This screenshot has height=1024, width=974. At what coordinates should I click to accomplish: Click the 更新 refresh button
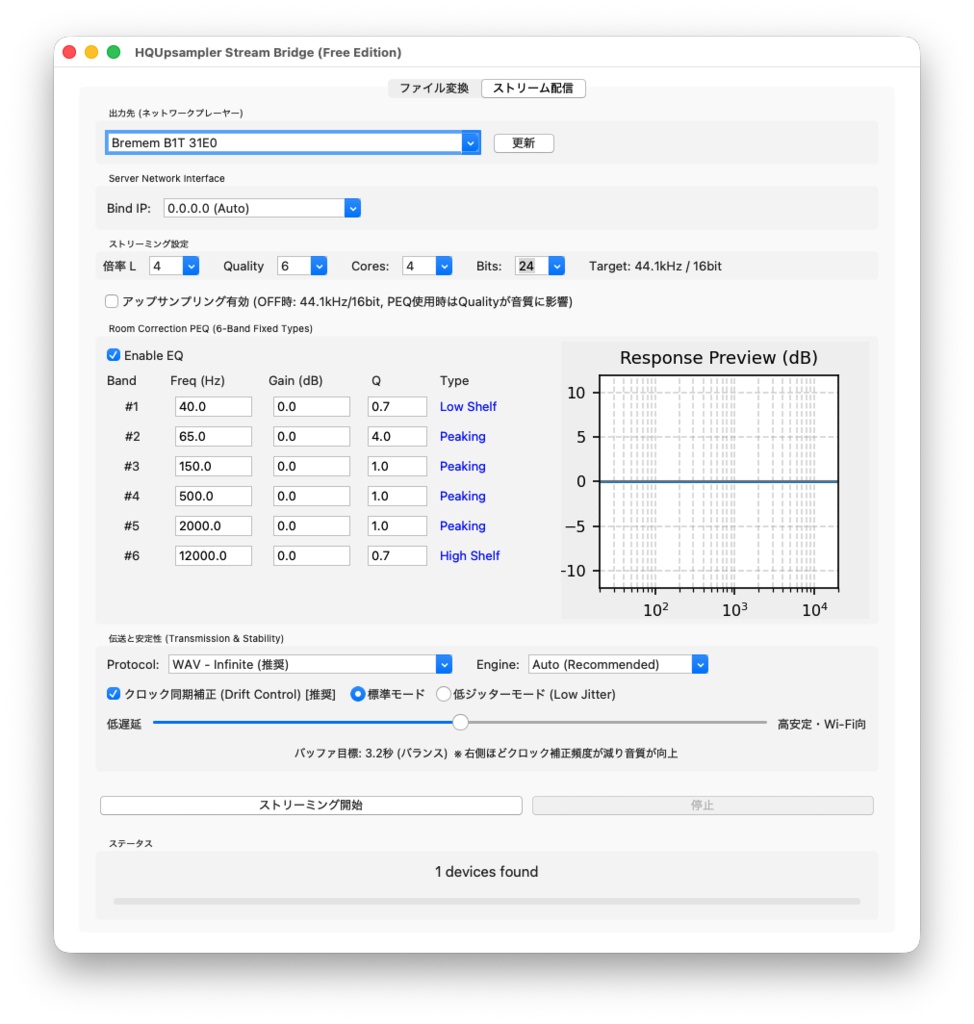point(523,142)
